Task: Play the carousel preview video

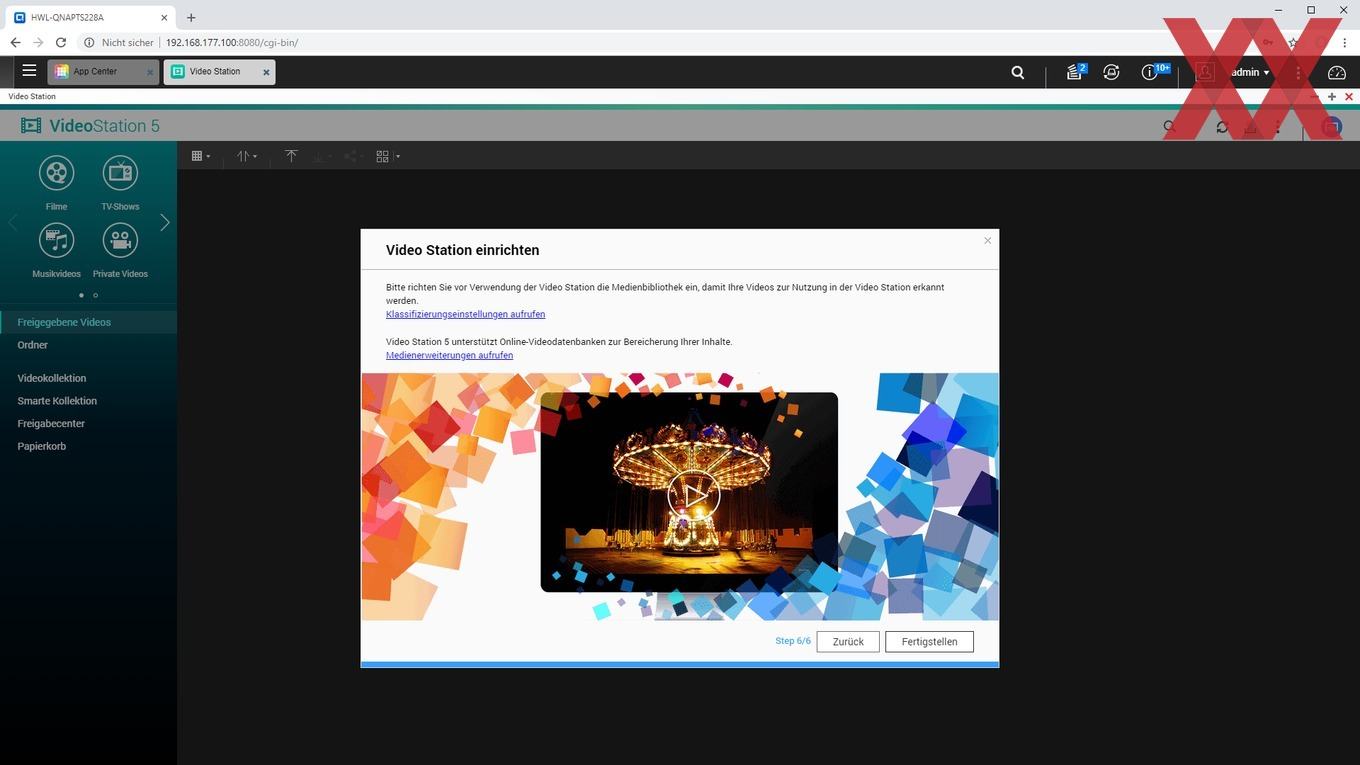Action: point(693,494)
